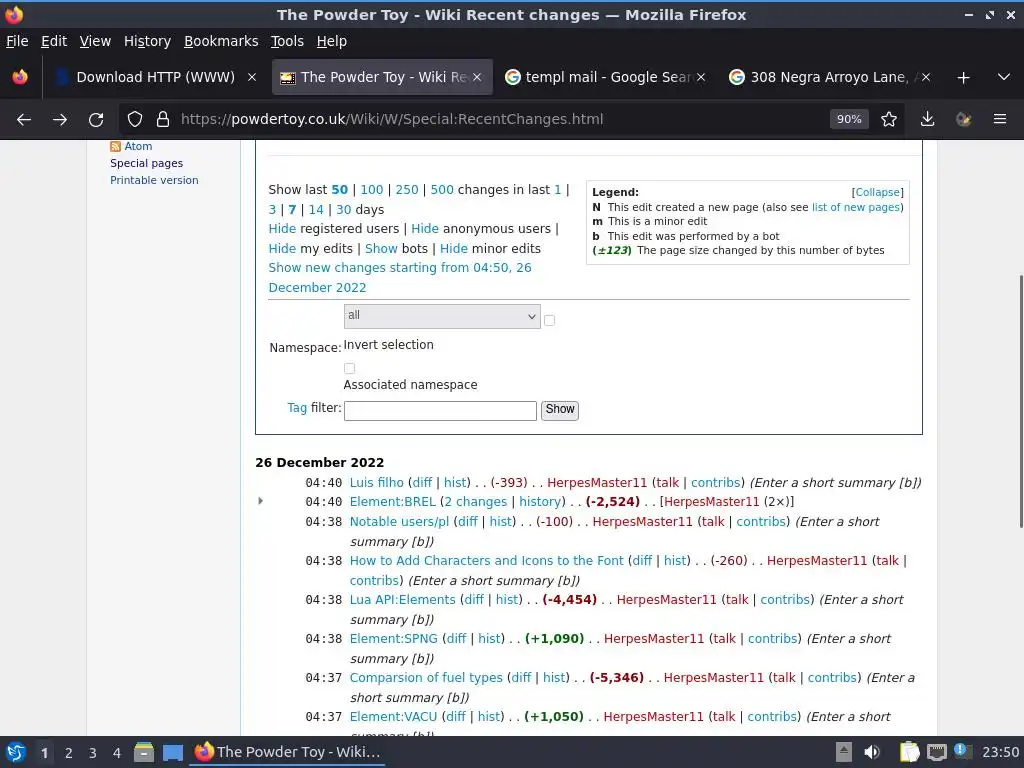Bookmark this page with the star icon
Screen dimensions: 1024x768
[x=889, y=120]
